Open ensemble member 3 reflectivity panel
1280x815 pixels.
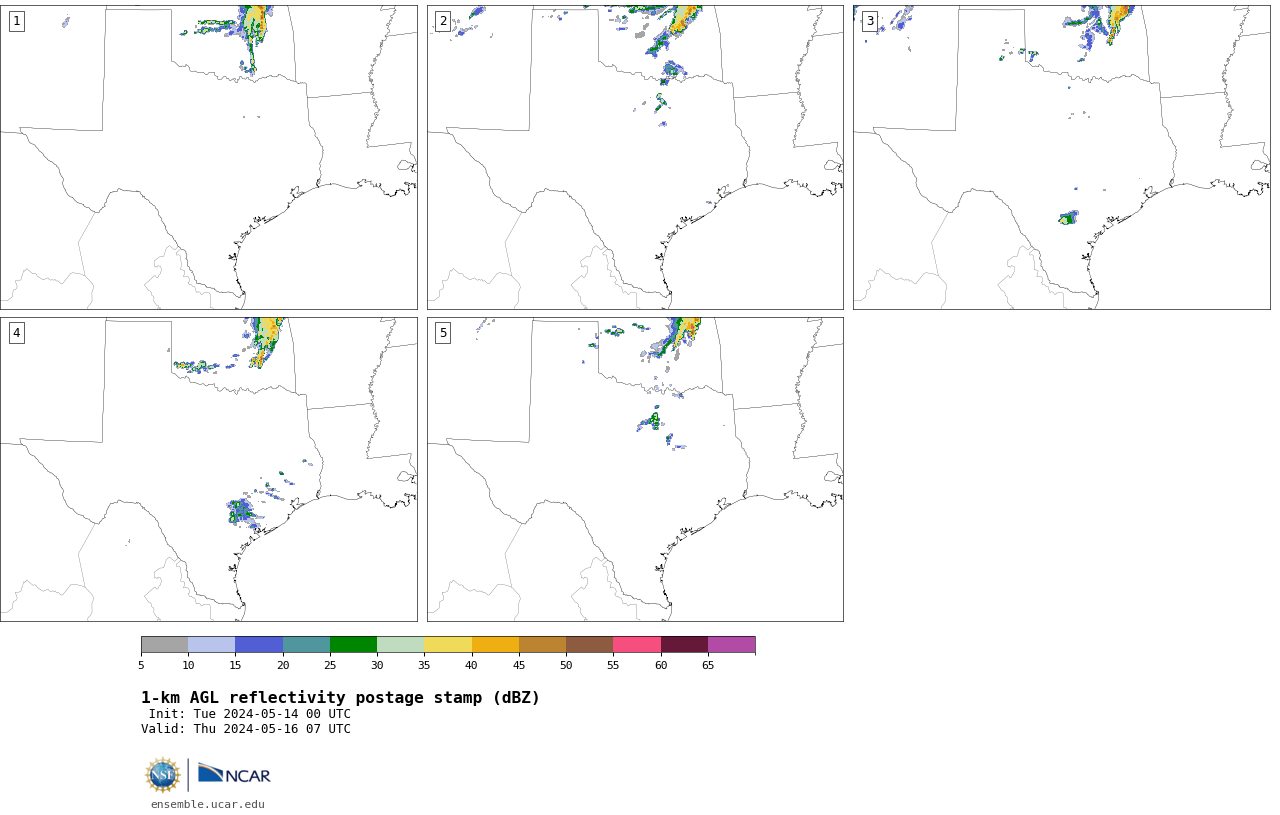point(1062,157)
